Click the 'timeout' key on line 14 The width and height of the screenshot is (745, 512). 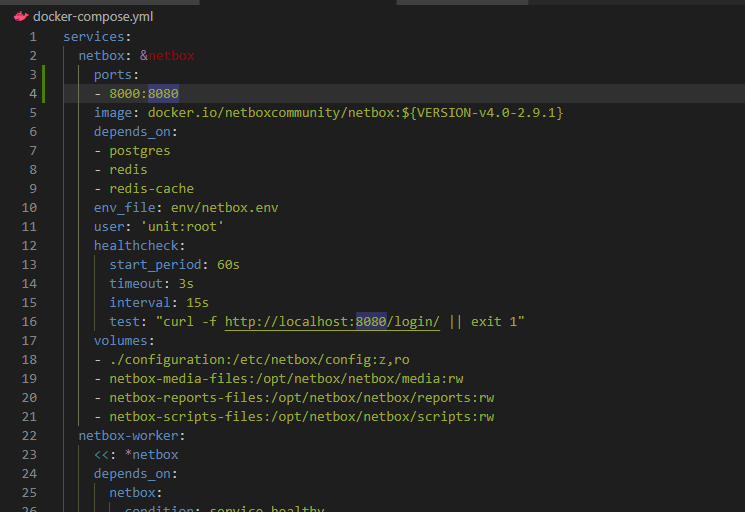[x=136, y=284]
